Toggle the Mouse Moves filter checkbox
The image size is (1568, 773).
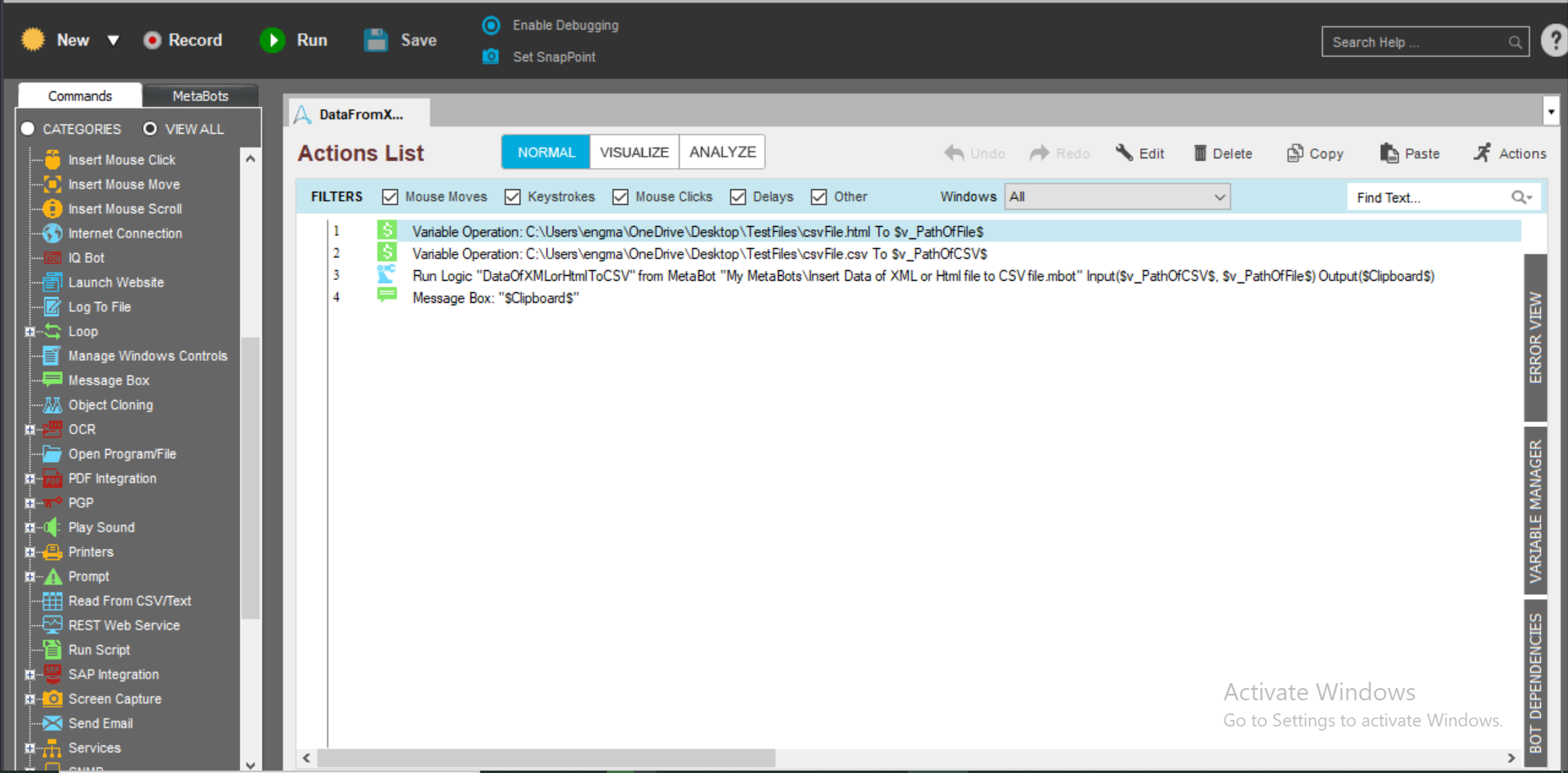tap(390, 197)
